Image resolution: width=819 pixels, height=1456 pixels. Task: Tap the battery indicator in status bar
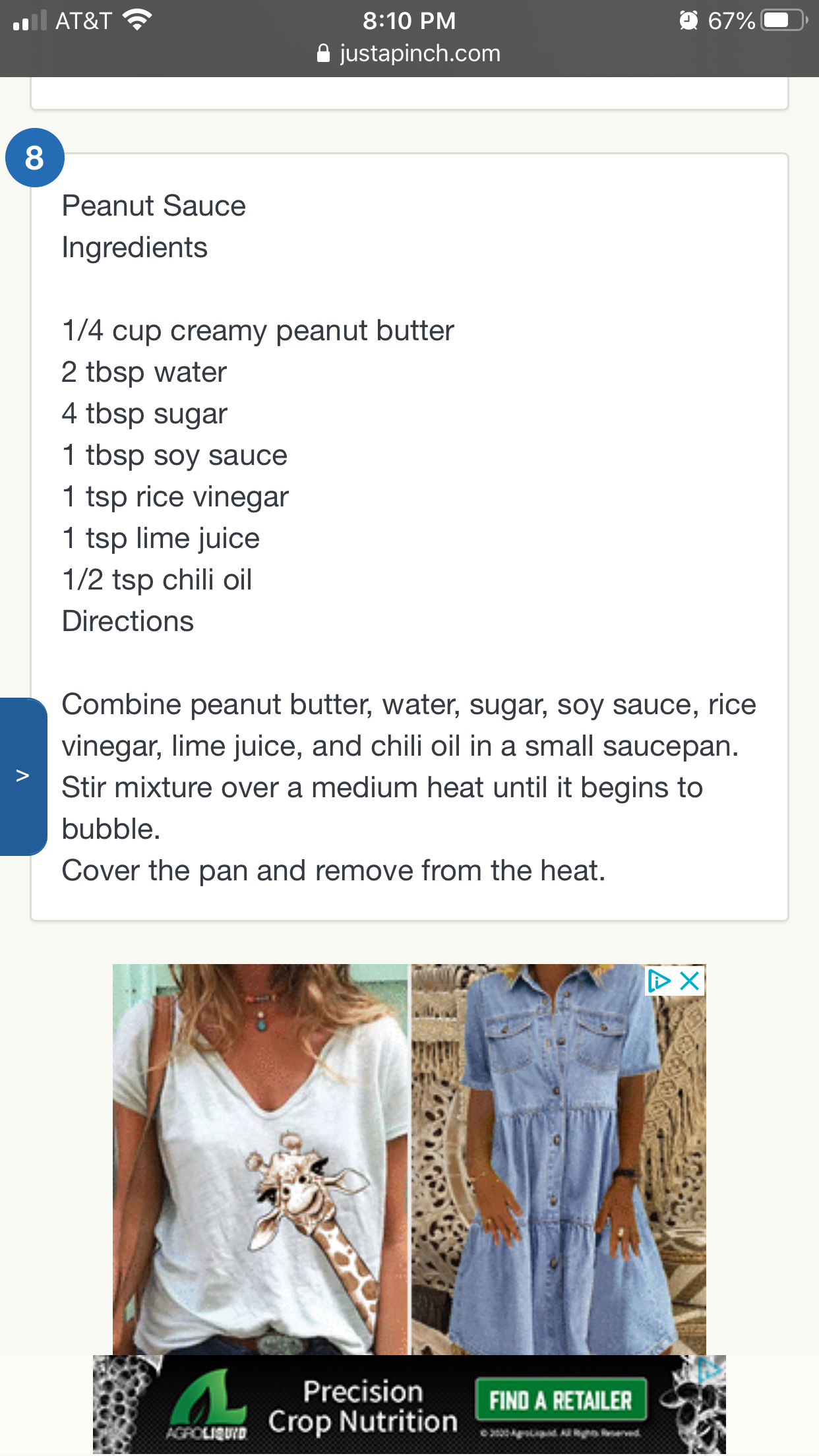click(x=783, y=20)
